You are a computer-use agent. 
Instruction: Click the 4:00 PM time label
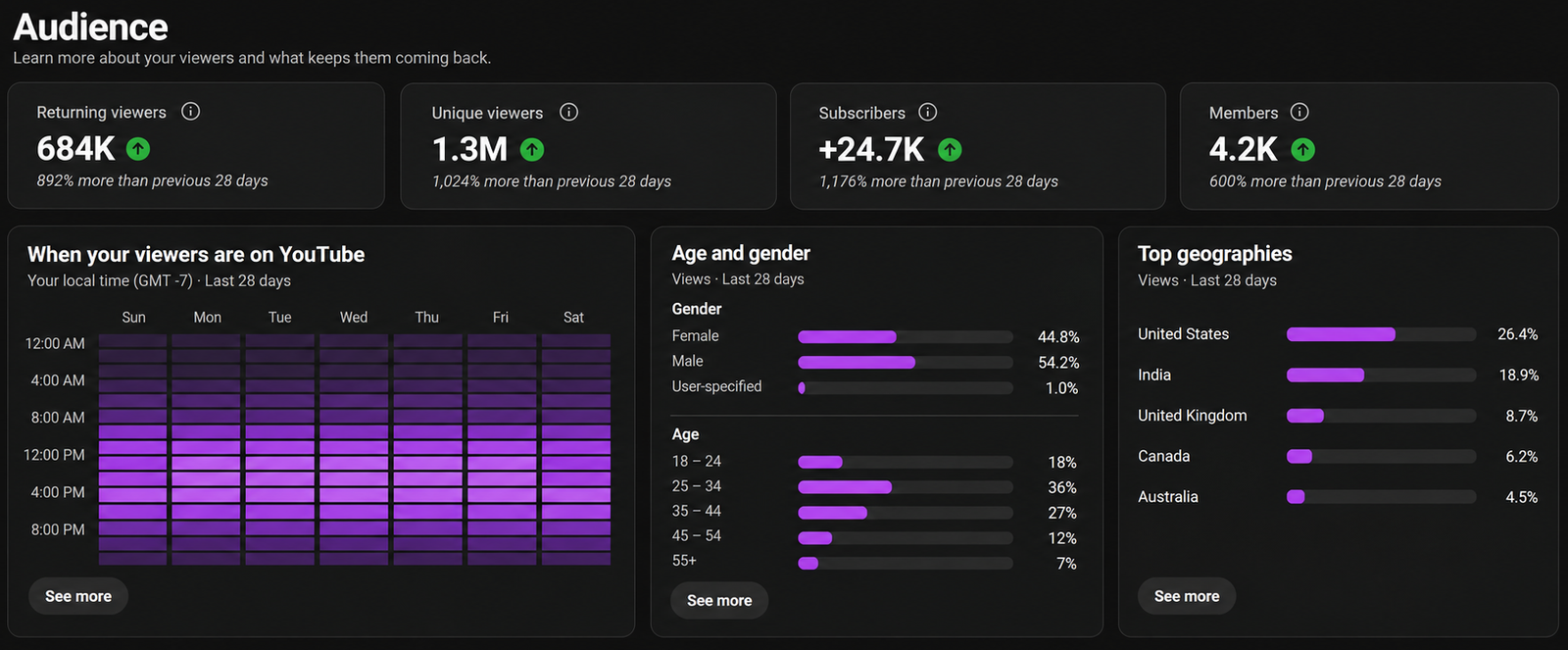[58, 492]
